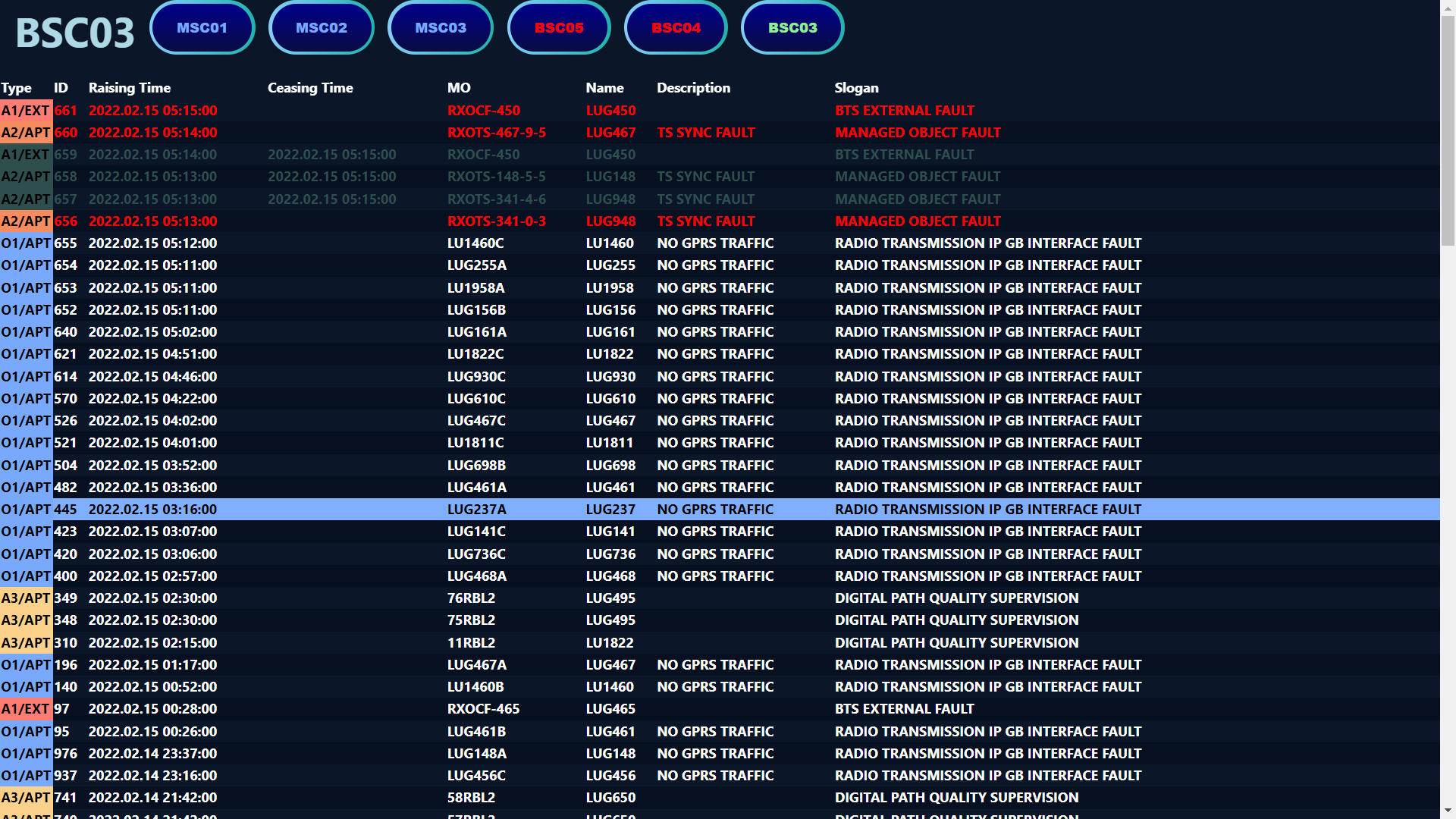
Task: Sort by the Description column header
Action: [x=693, y=88]
